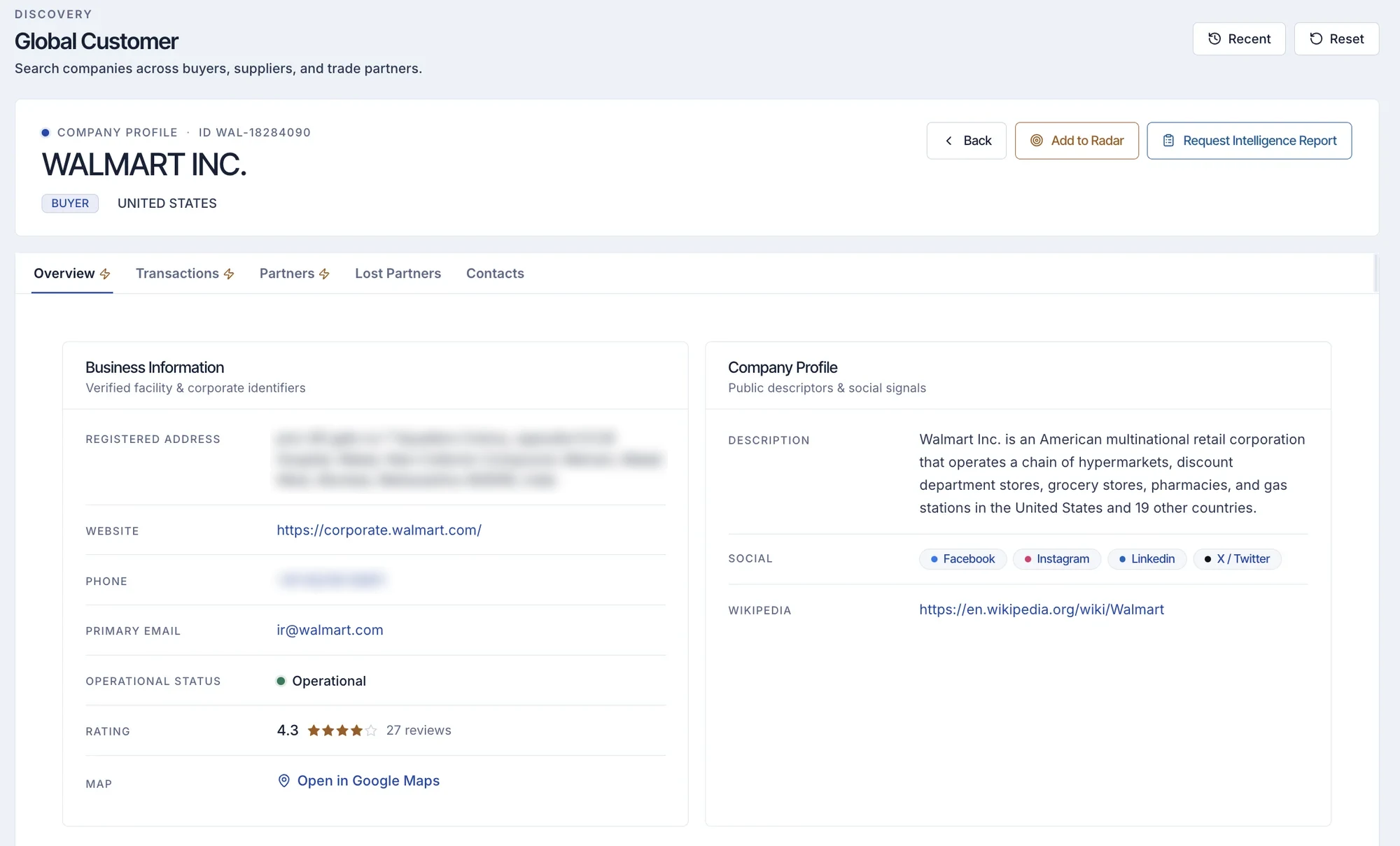Open the Transactions tab
Viewport: 1400px width, 846px height.
185,274
